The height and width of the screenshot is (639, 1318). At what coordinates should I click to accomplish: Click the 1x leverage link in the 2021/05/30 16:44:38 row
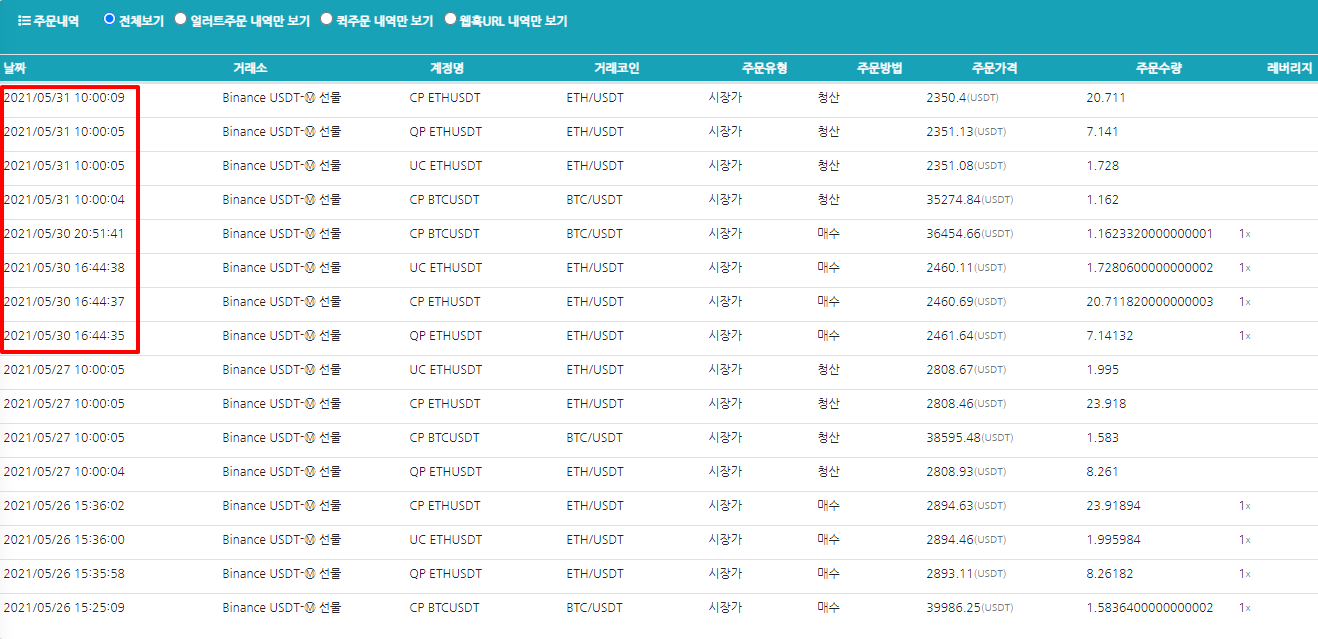(1245, 268)
